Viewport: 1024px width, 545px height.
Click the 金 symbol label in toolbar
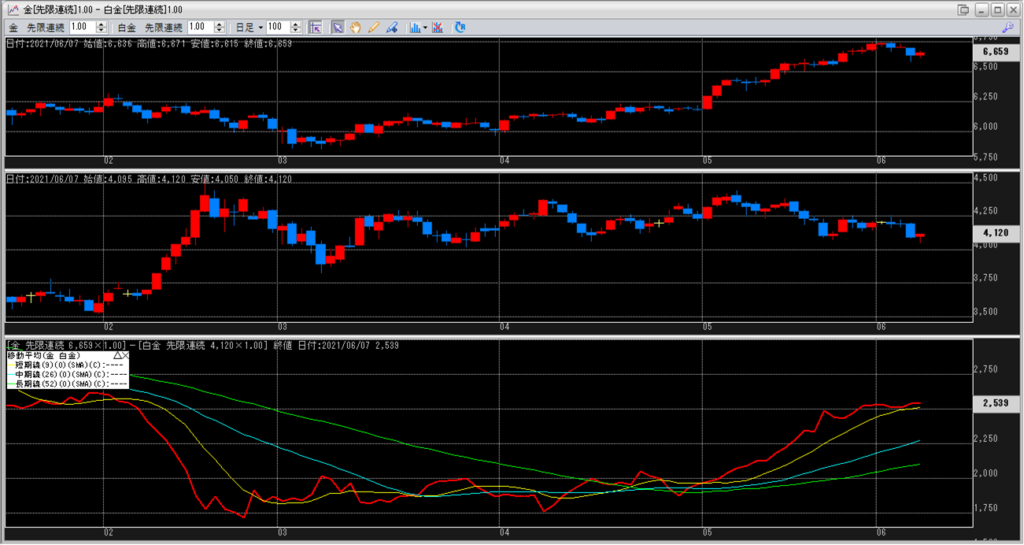13,27
